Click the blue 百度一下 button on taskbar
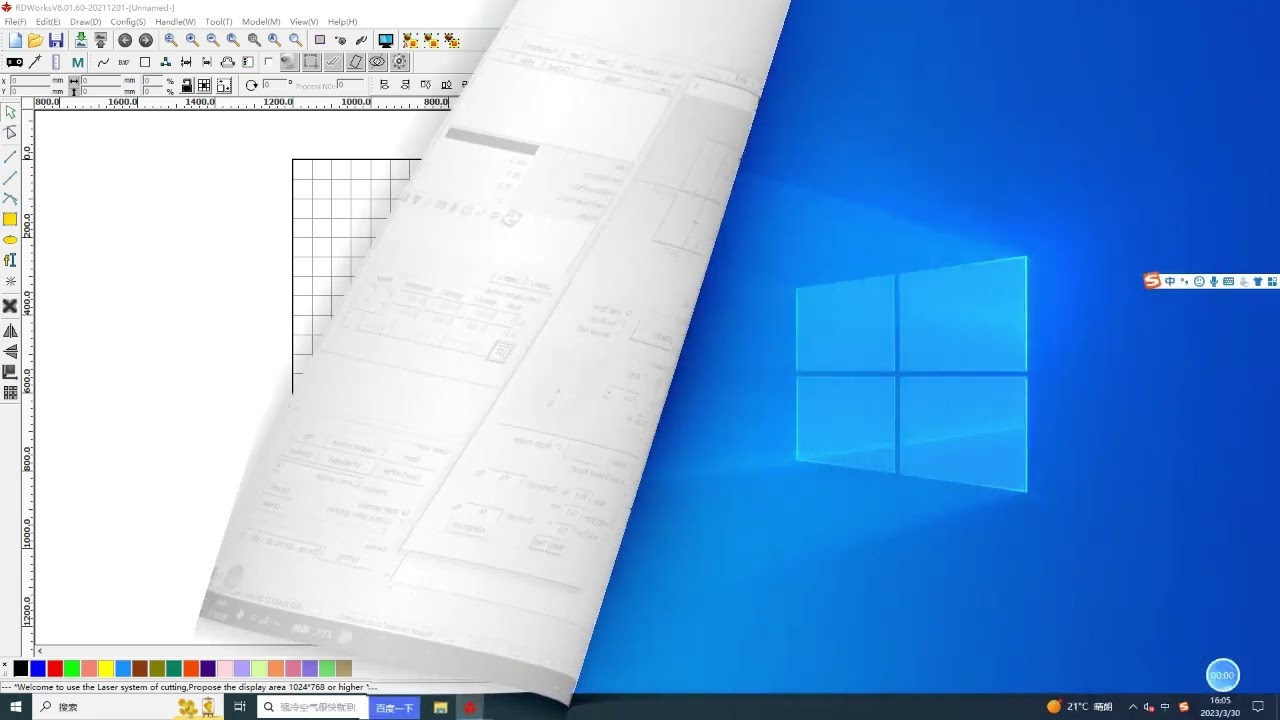Image resolution: width=1280 pixels, height=720 pixels. pyautogui.click(x=393, y=707)
